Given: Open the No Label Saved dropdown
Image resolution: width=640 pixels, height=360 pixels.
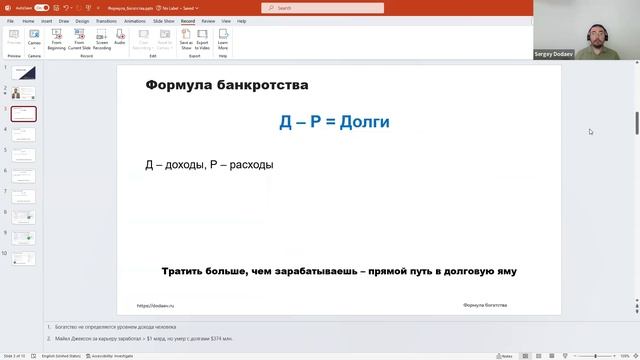Looking at the screenshot, I should 178,8.
